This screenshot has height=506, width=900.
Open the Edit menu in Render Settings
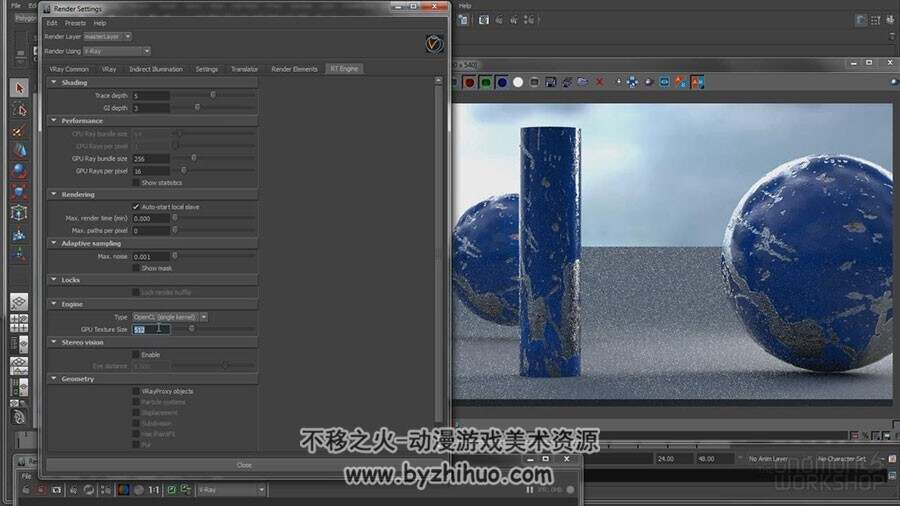[52, 23]
